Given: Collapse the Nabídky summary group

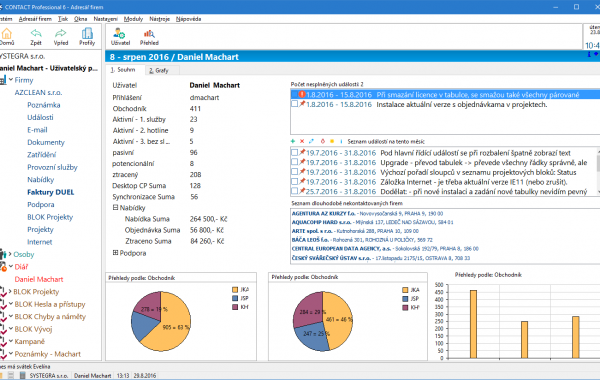Looking at the screenshot, I should point(115,207).
